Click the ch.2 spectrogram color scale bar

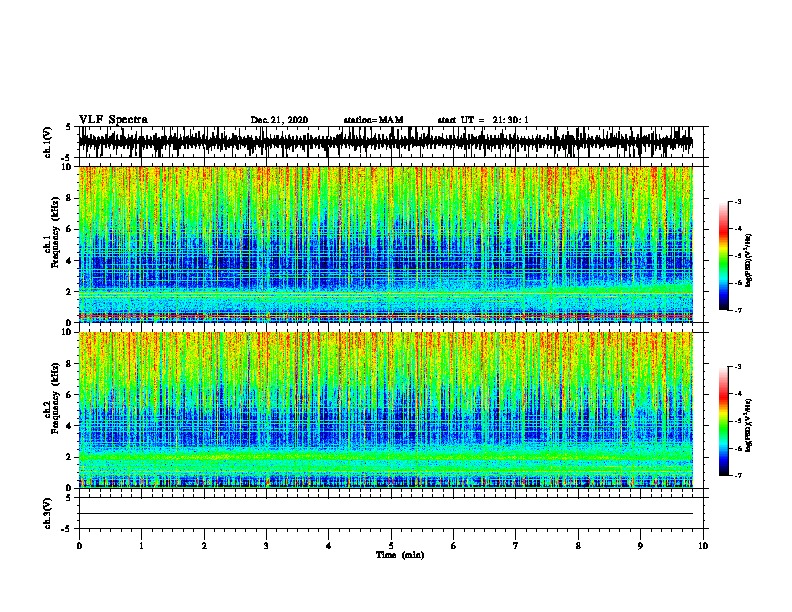724,421
